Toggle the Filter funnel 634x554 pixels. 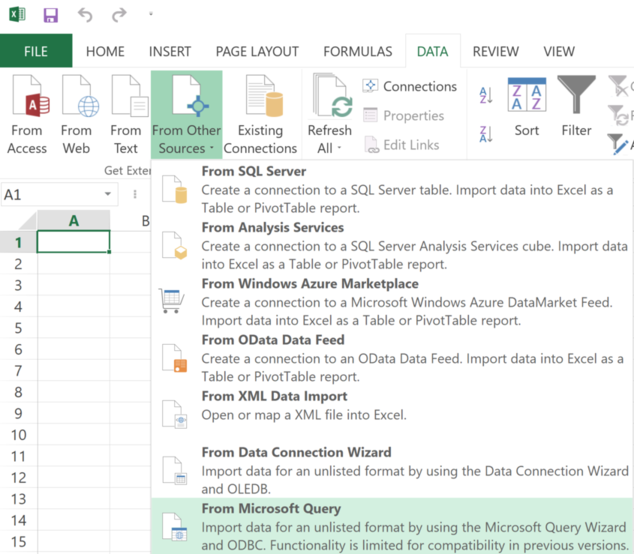[x=577, y=107]
